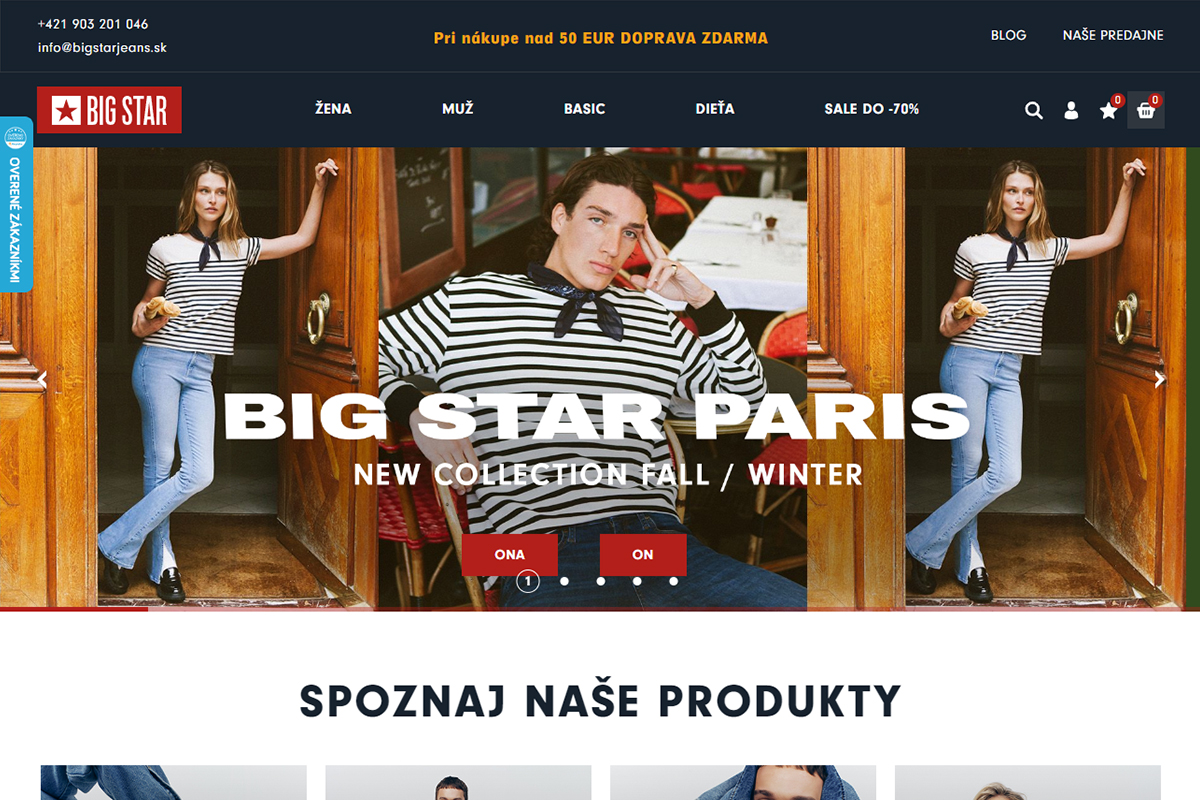Open the Overené zákazníkmi side badge
Screen dimensions: 1200x800
(x=15, y=204)
